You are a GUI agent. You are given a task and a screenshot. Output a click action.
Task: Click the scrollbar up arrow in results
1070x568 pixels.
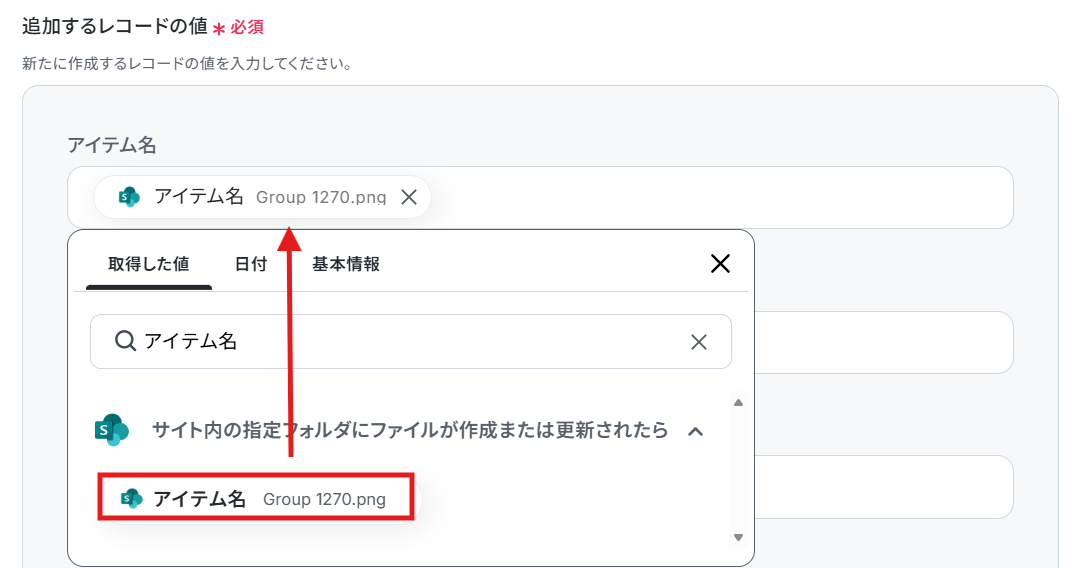click(738, 403)
